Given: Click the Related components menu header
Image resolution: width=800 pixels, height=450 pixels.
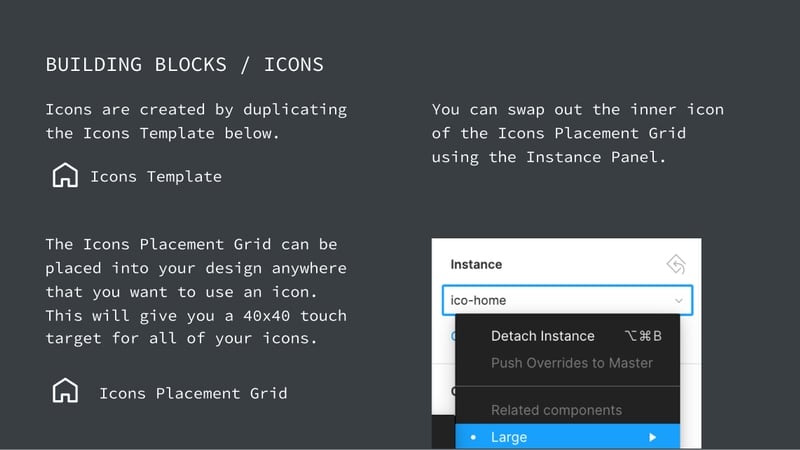Looking at the screenshot, I should tap(556, 410).
